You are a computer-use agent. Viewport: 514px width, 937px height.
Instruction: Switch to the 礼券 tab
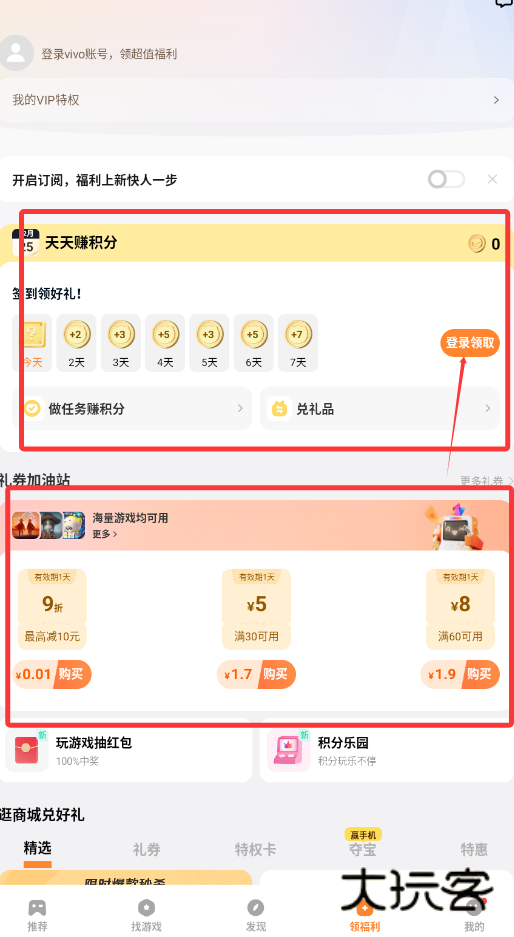(146, 849)
